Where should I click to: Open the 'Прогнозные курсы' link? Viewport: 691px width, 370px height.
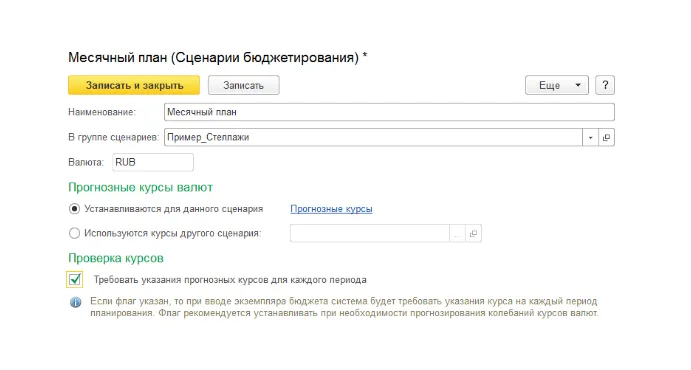331,209
